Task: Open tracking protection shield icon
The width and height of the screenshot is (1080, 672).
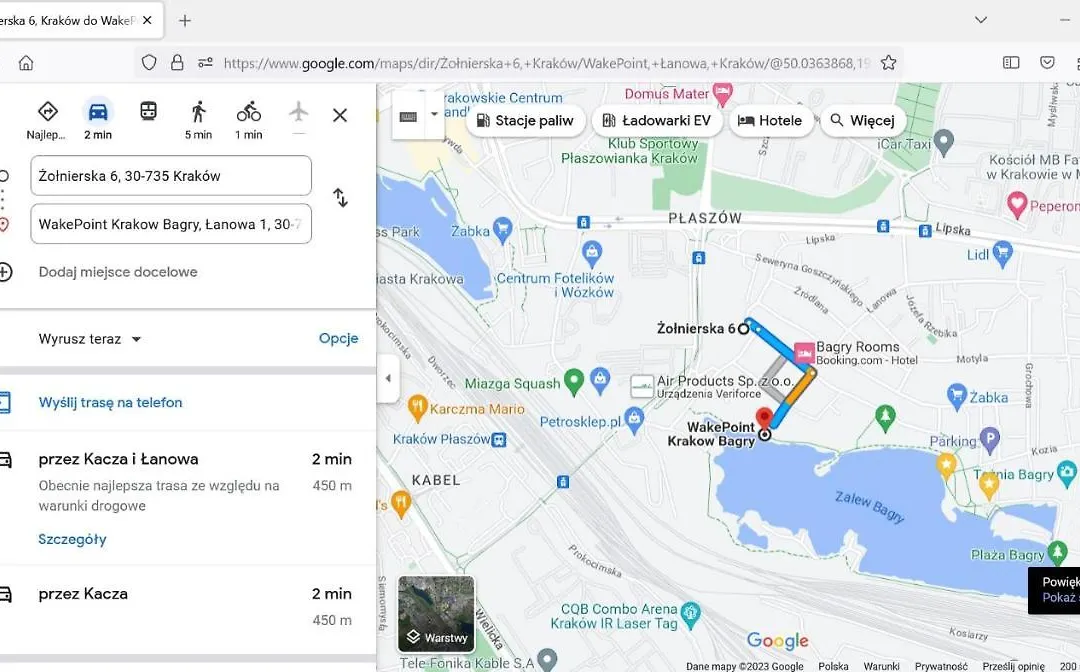Action: point(149,63)
